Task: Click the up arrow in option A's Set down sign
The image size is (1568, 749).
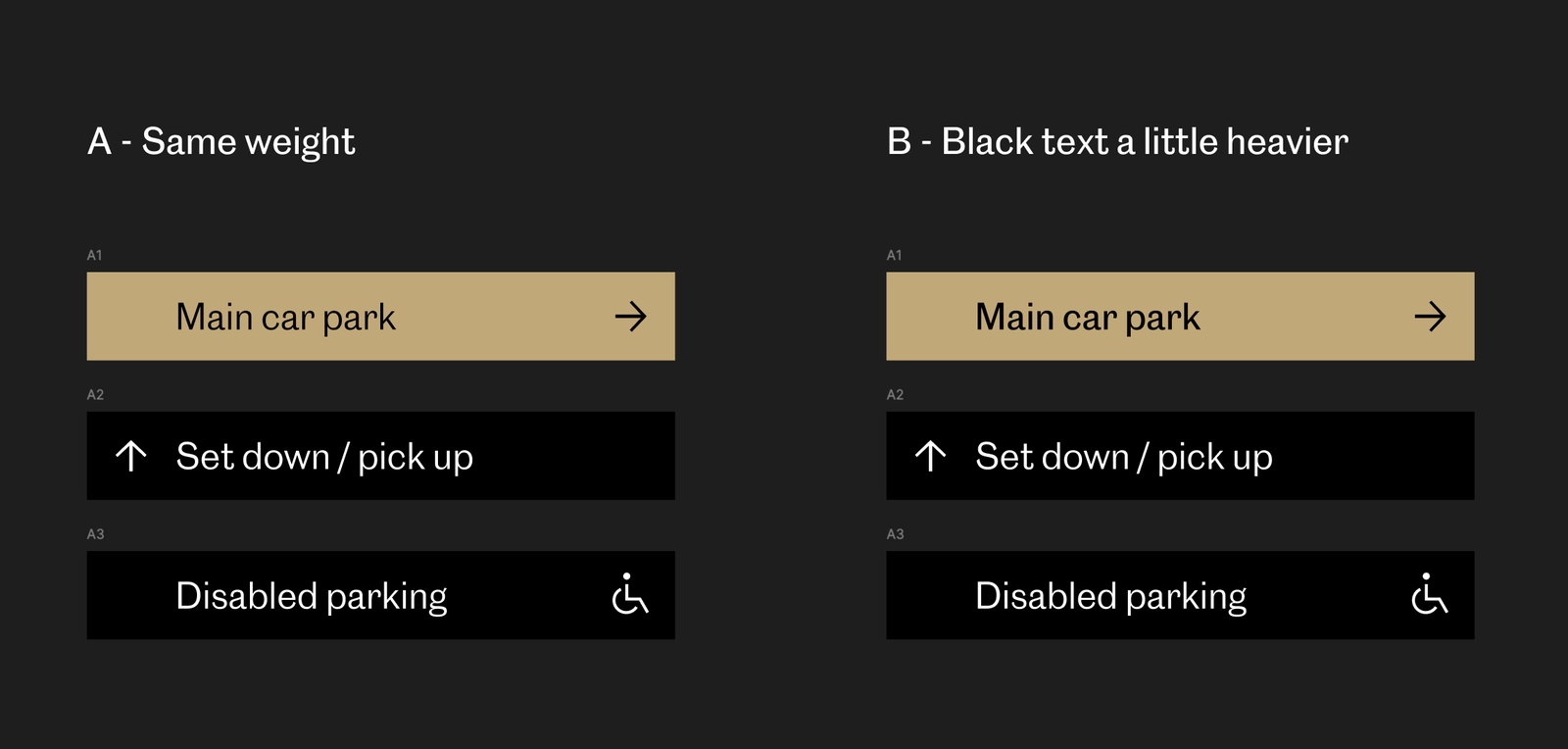Action: (x=131, y=456)
